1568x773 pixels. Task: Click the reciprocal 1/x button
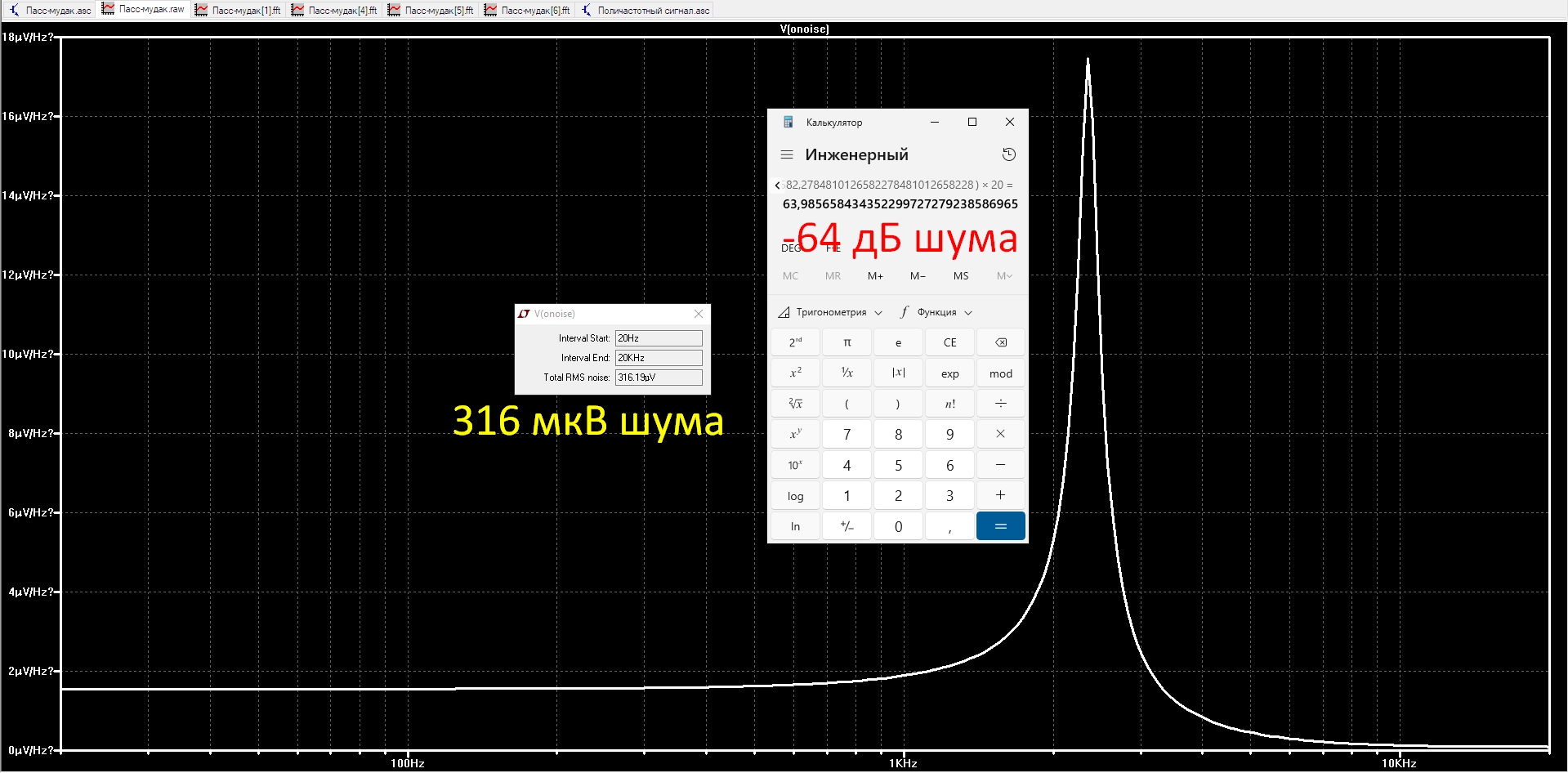847,373
